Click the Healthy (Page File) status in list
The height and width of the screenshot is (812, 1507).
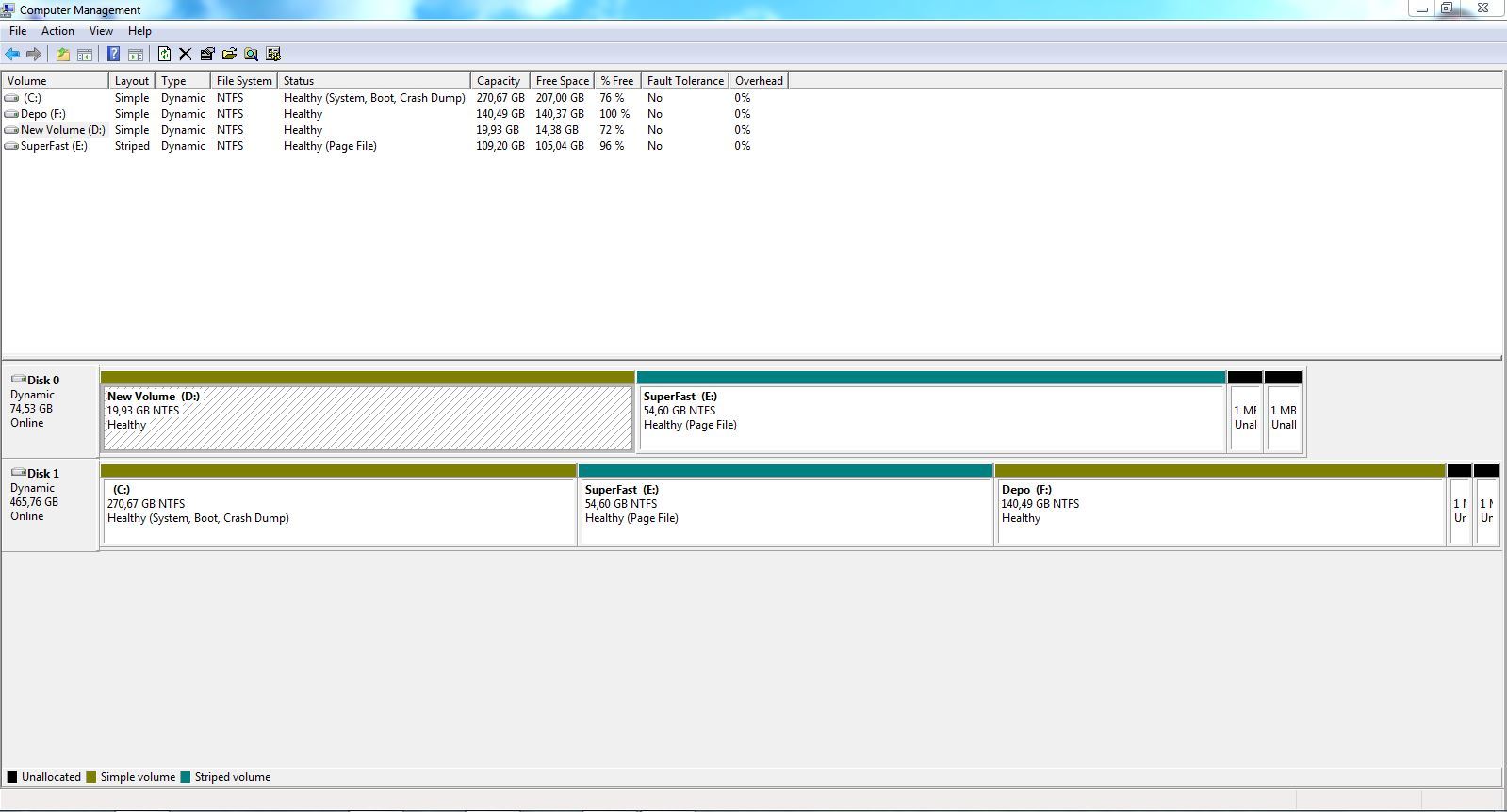(330, 146)
